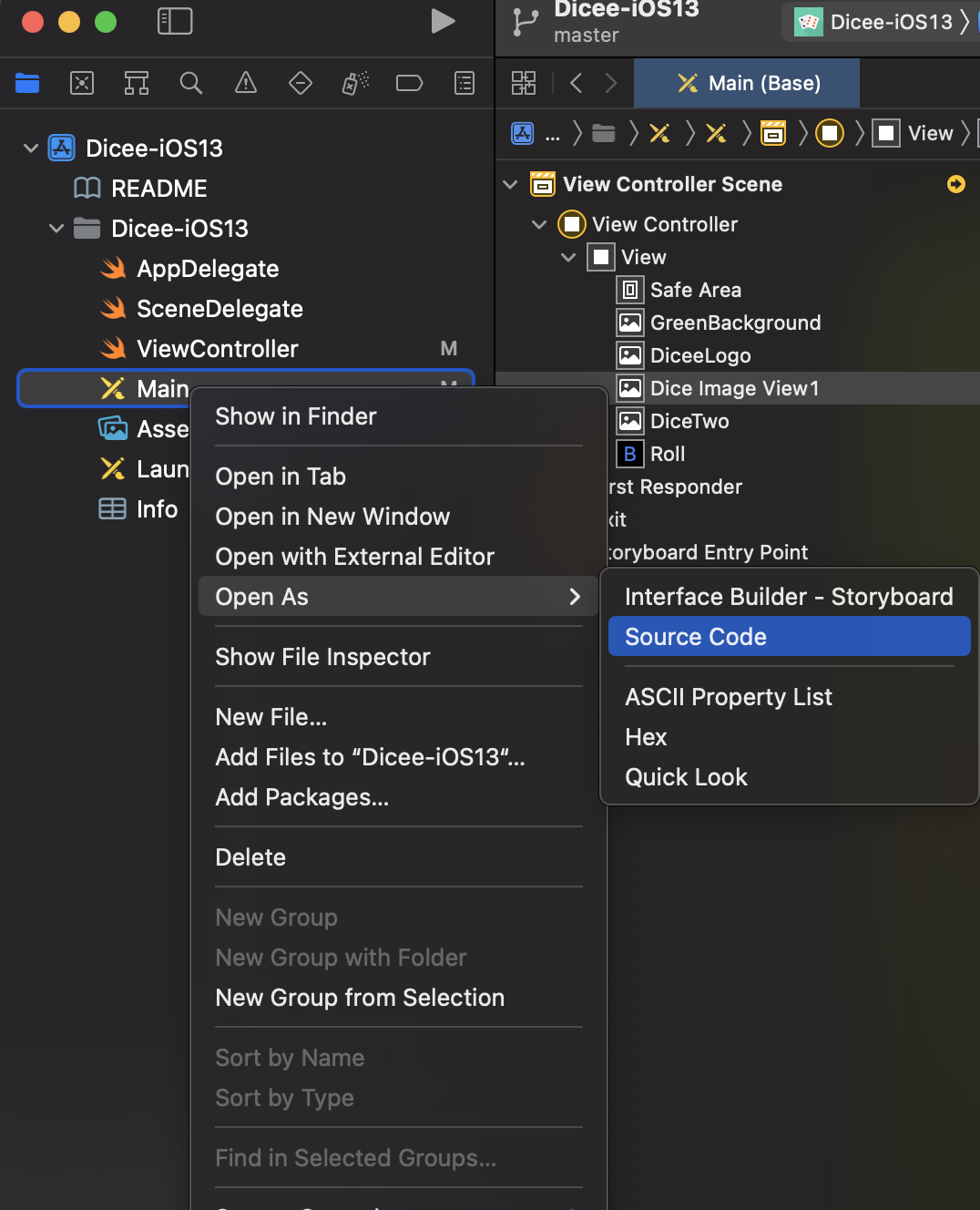Select the ViewController swift file

pyautogui.click(x=217, y=349)
